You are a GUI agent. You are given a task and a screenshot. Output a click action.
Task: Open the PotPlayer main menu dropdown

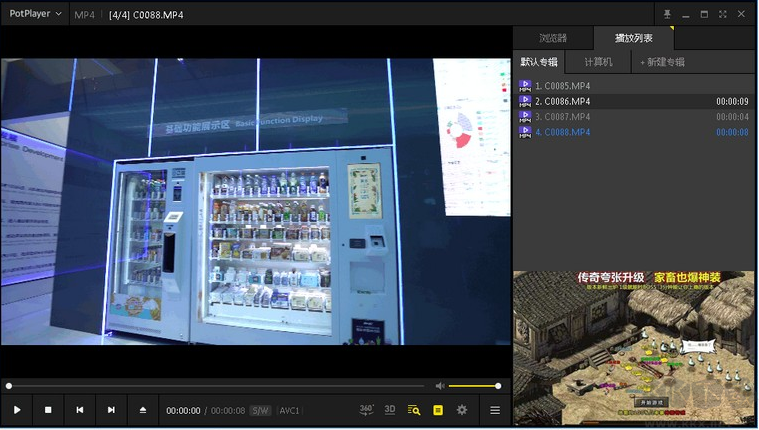point(35,14)
